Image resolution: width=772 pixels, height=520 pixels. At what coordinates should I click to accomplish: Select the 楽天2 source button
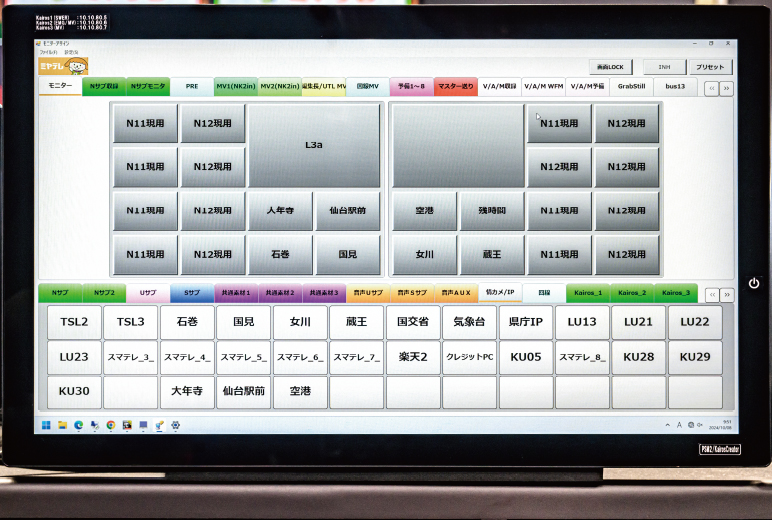[413, 357]
